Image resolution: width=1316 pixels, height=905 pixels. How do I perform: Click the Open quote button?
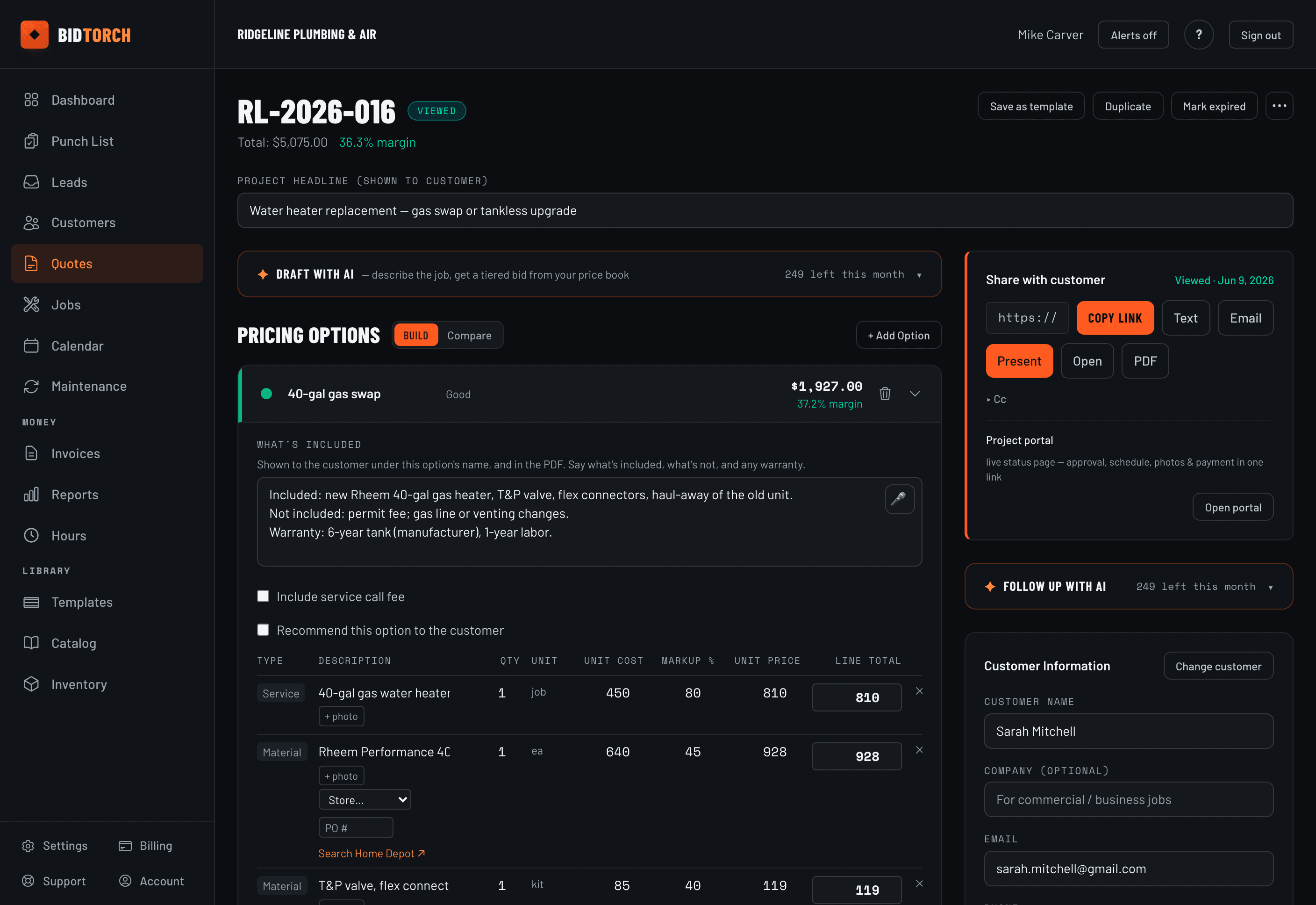pos(1087,360)
